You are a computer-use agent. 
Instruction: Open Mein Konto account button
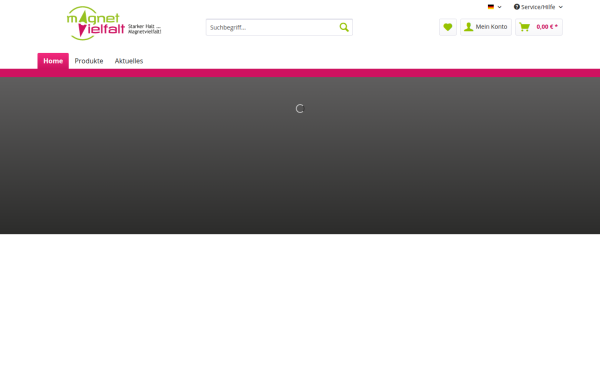pos(486,27)
